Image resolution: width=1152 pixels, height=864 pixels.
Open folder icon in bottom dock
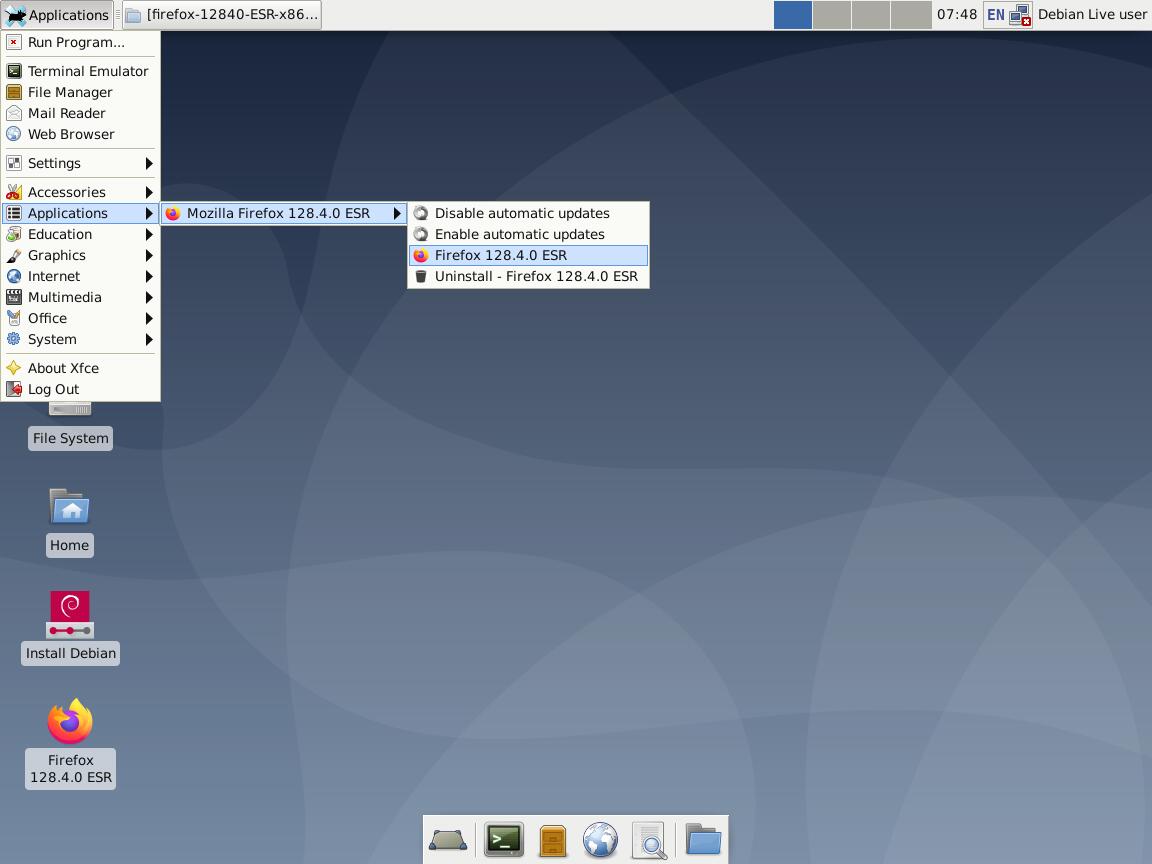point(703,839)
